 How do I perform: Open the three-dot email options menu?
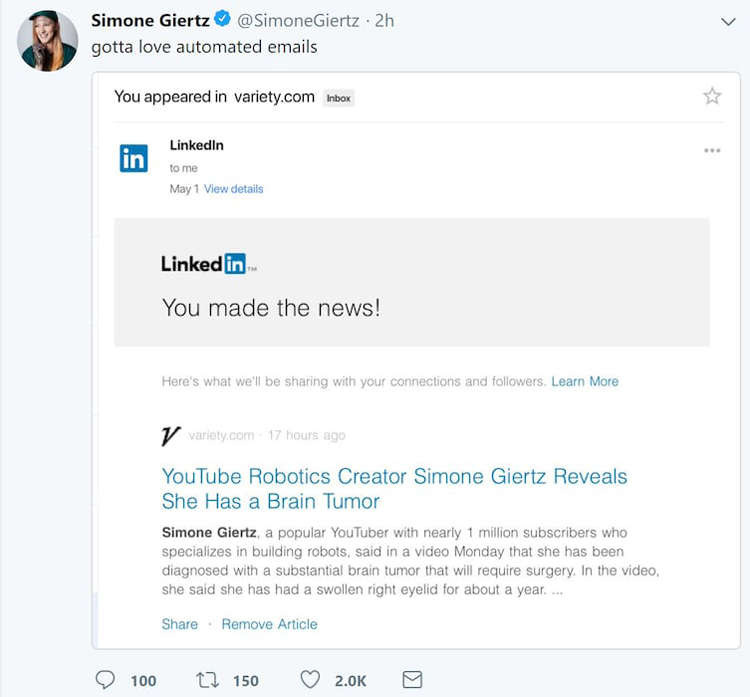[712, 151]
